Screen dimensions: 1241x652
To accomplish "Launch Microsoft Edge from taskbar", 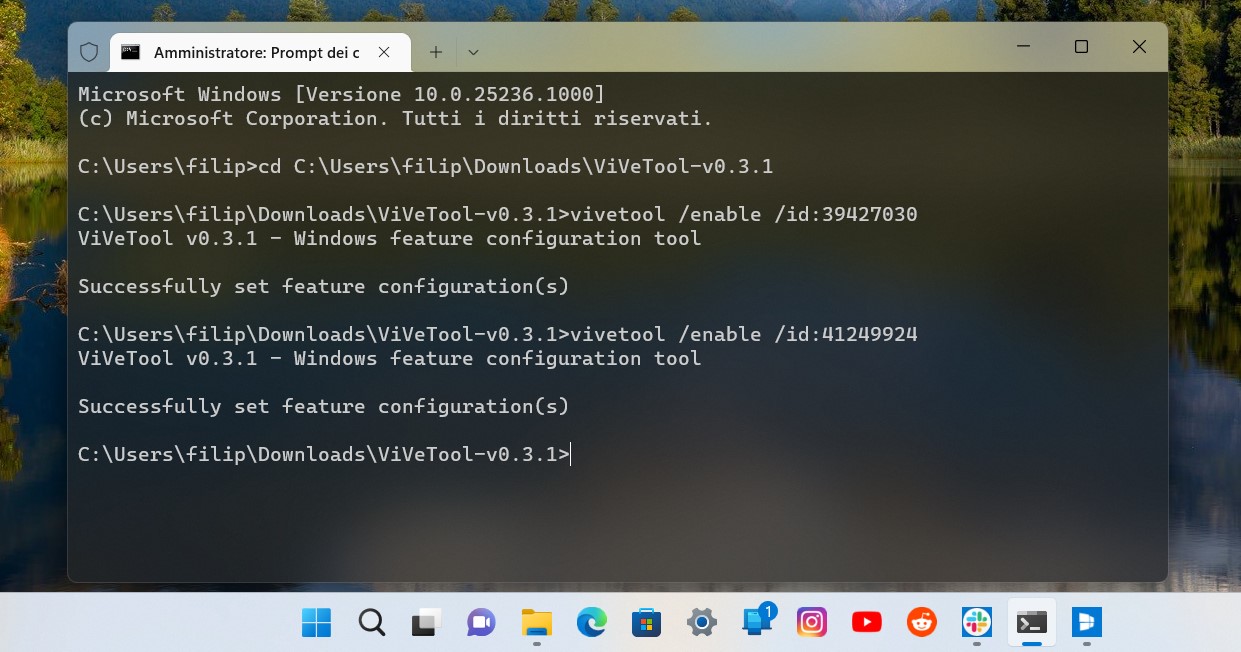I will click(592, 622).
